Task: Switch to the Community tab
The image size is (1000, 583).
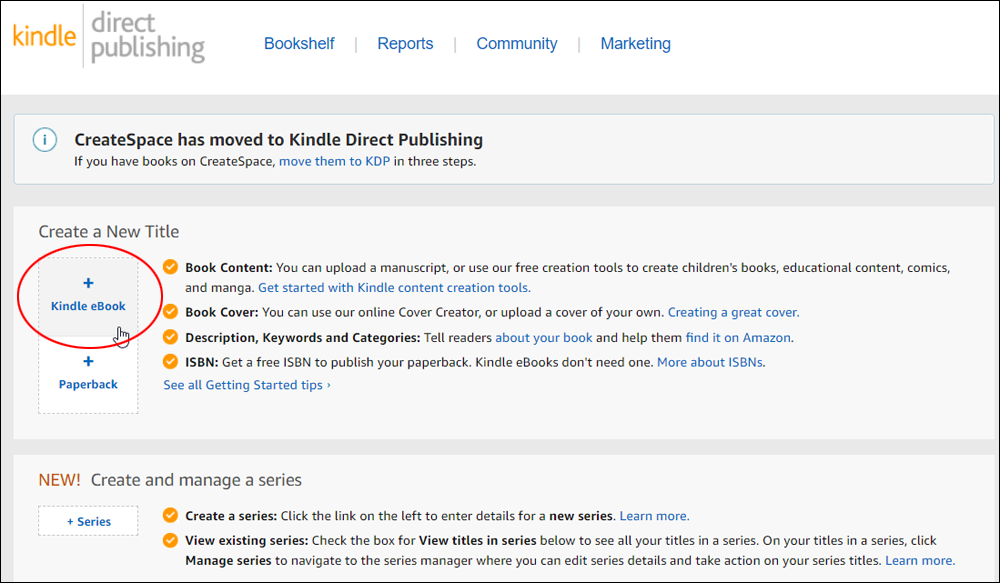Action: (x=517, y=43)
